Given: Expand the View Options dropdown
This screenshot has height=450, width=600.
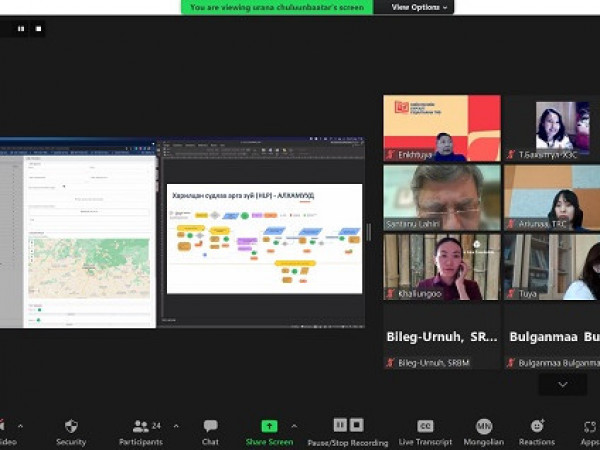Looking at the screenshot, I should click(x=420, y=7).
